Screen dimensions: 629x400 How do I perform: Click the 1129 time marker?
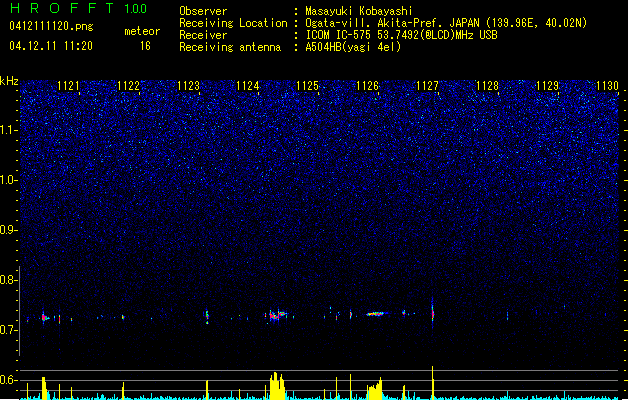tap(547, 85)
